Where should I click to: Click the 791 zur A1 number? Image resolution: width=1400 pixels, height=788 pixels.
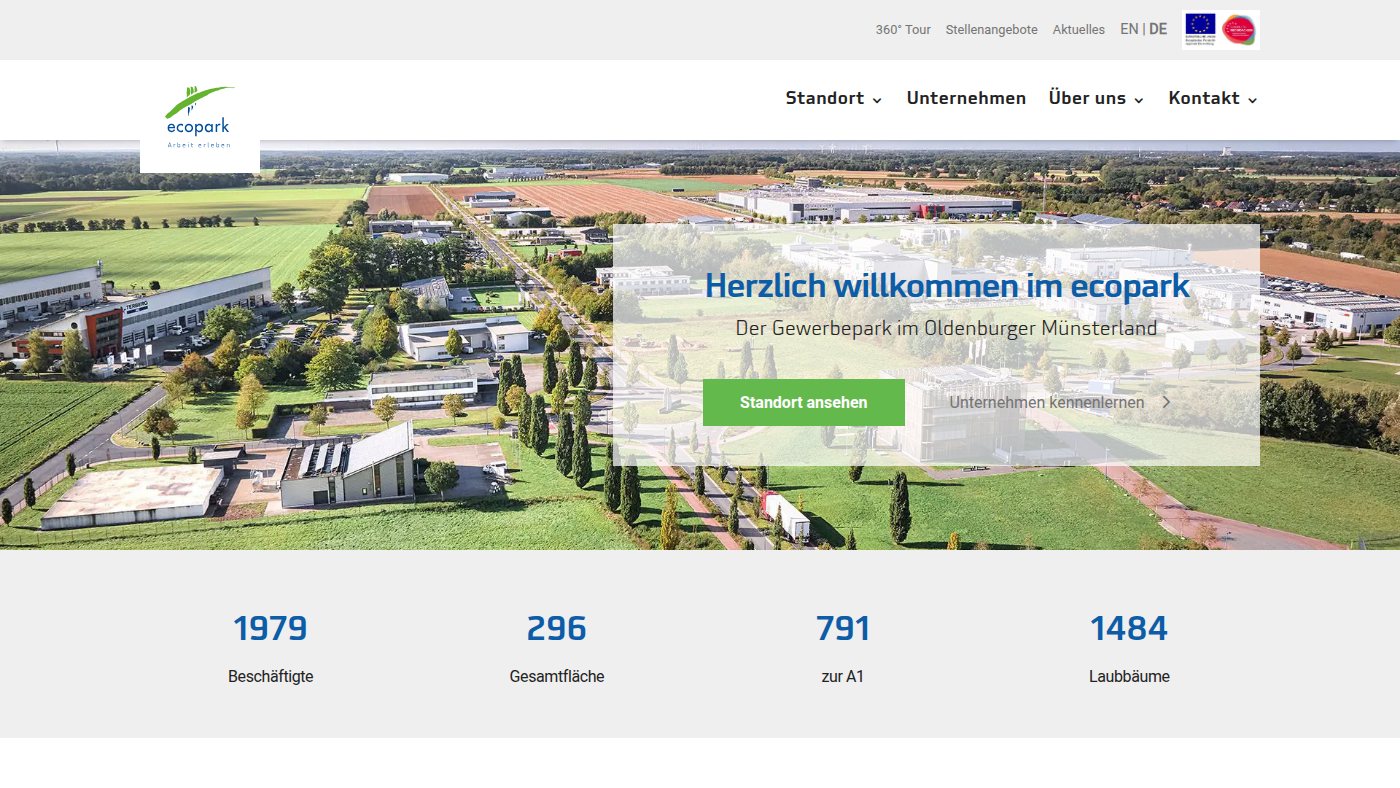tap(843, 628)
